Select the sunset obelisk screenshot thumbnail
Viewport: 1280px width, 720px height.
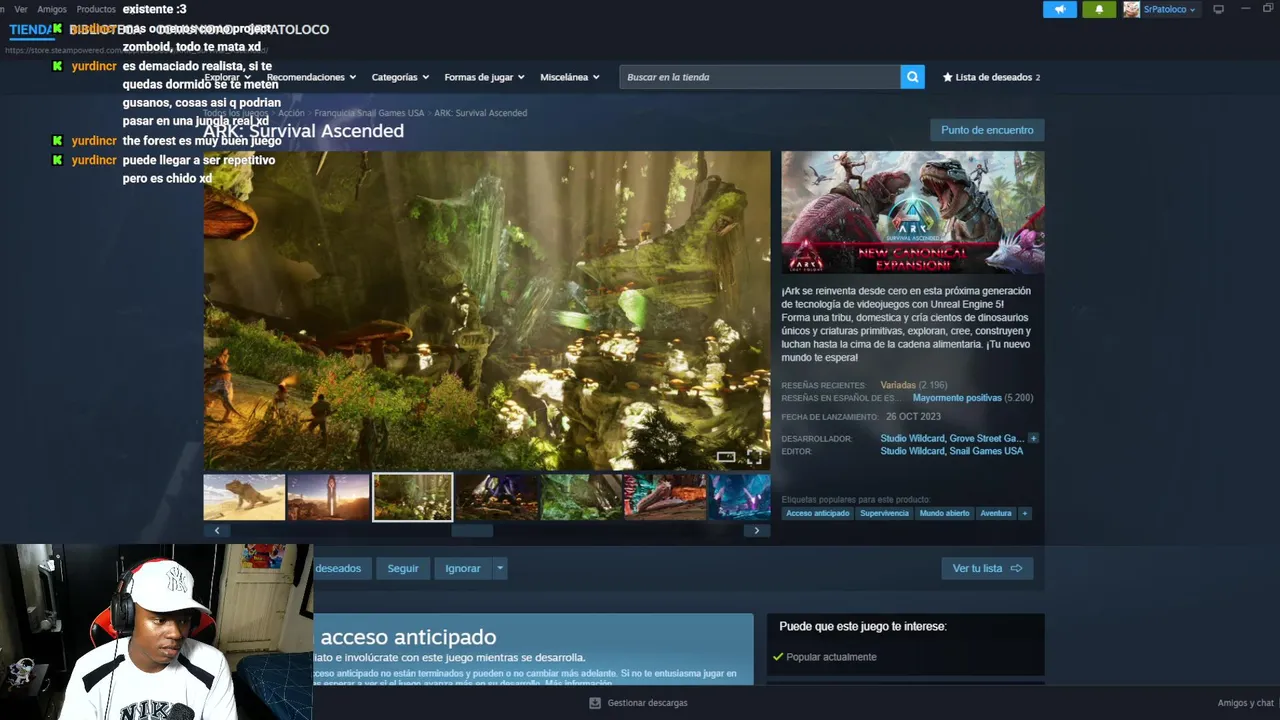[329, 497]
